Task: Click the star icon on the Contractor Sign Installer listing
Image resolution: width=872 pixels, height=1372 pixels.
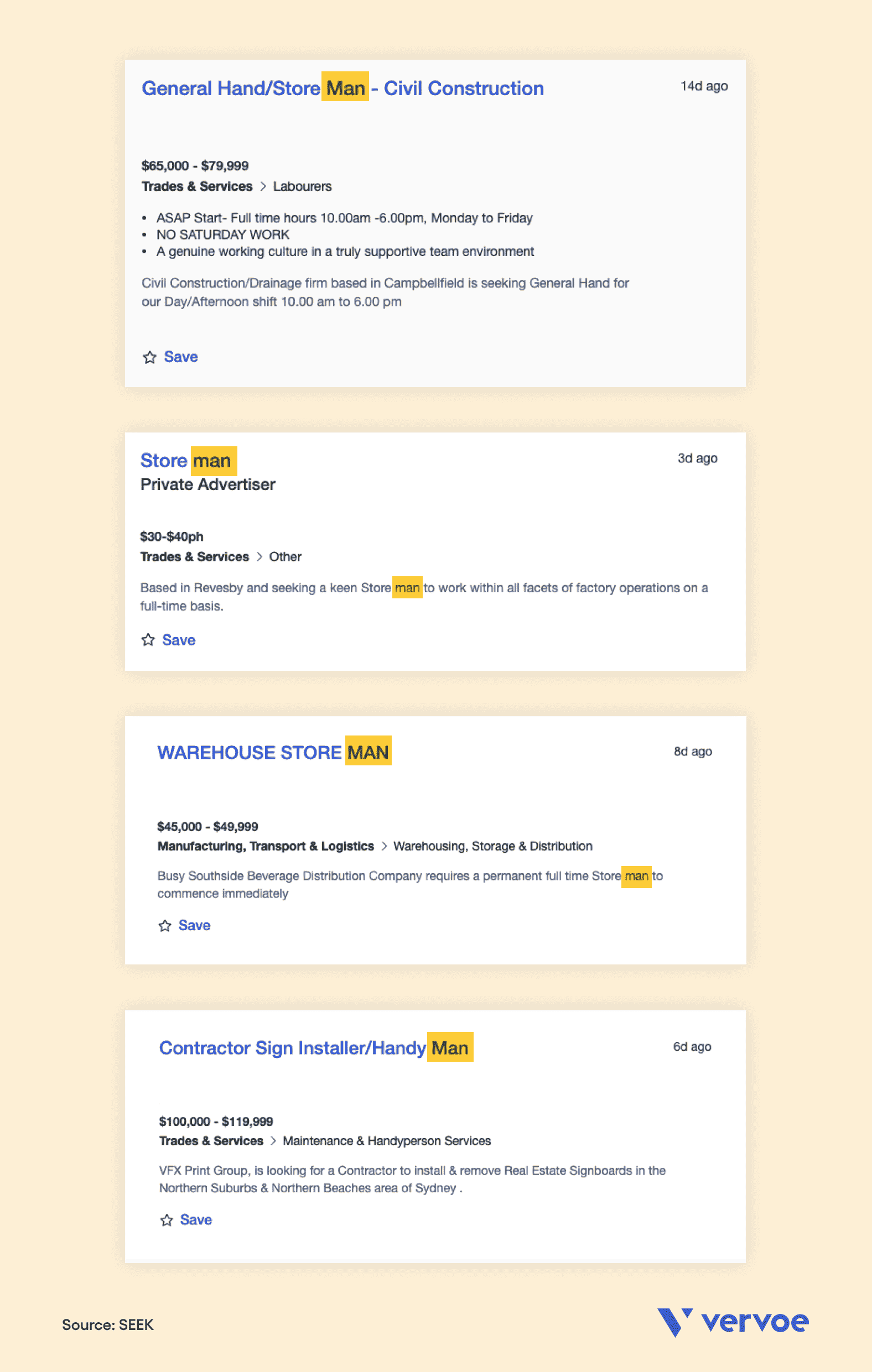Action: 167,1220
